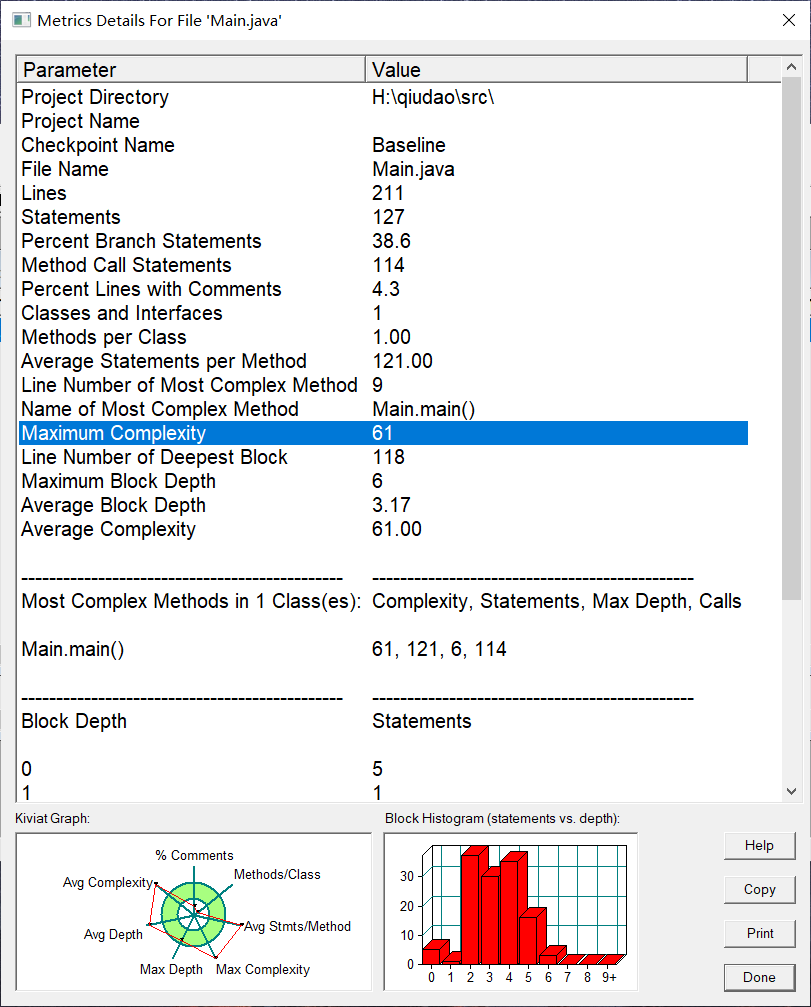Select the Lines row
811x1007 pixels.
point(383,193)
